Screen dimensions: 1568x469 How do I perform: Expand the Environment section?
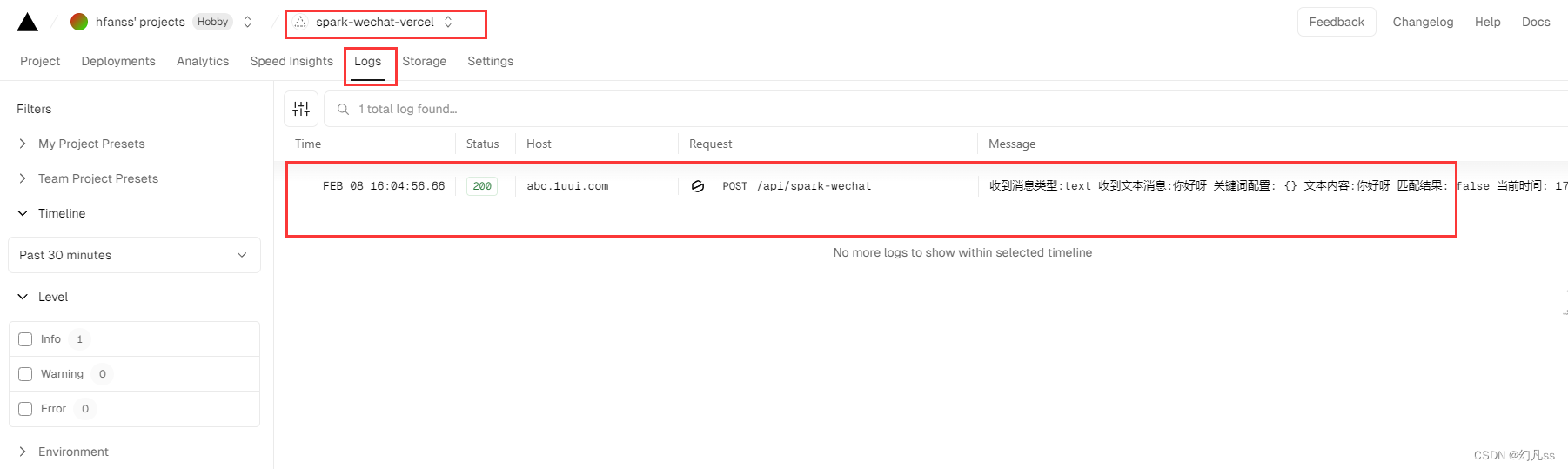tap(73, 452)
